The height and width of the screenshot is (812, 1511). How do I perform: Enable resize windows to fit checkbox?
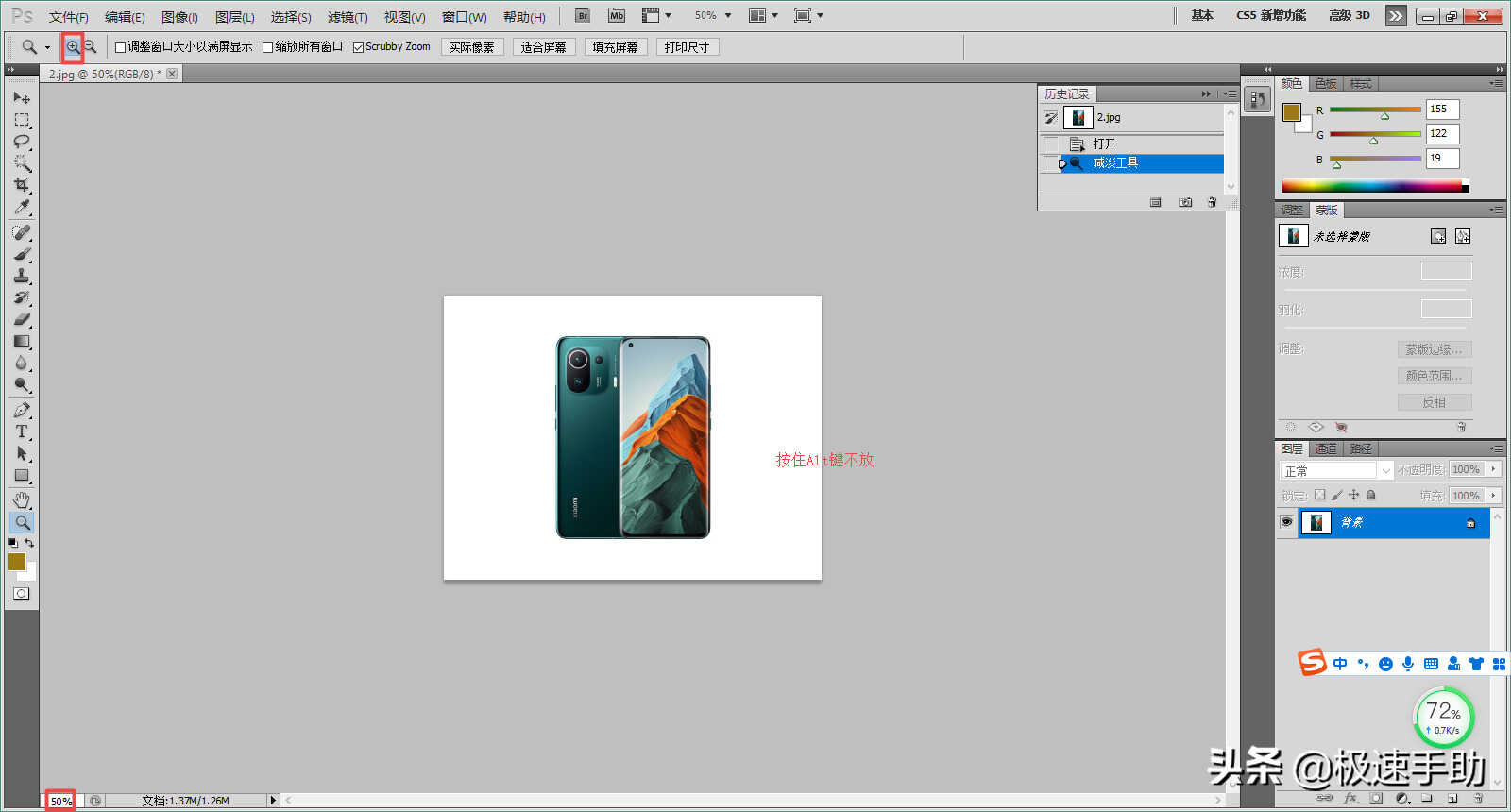(120, 47)
